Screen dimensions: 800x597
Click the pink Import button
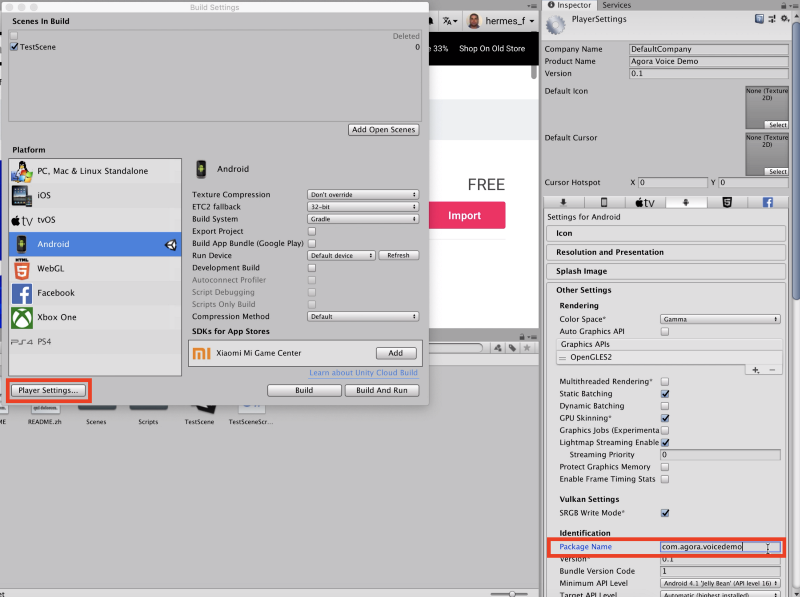[x=465, y=215]
